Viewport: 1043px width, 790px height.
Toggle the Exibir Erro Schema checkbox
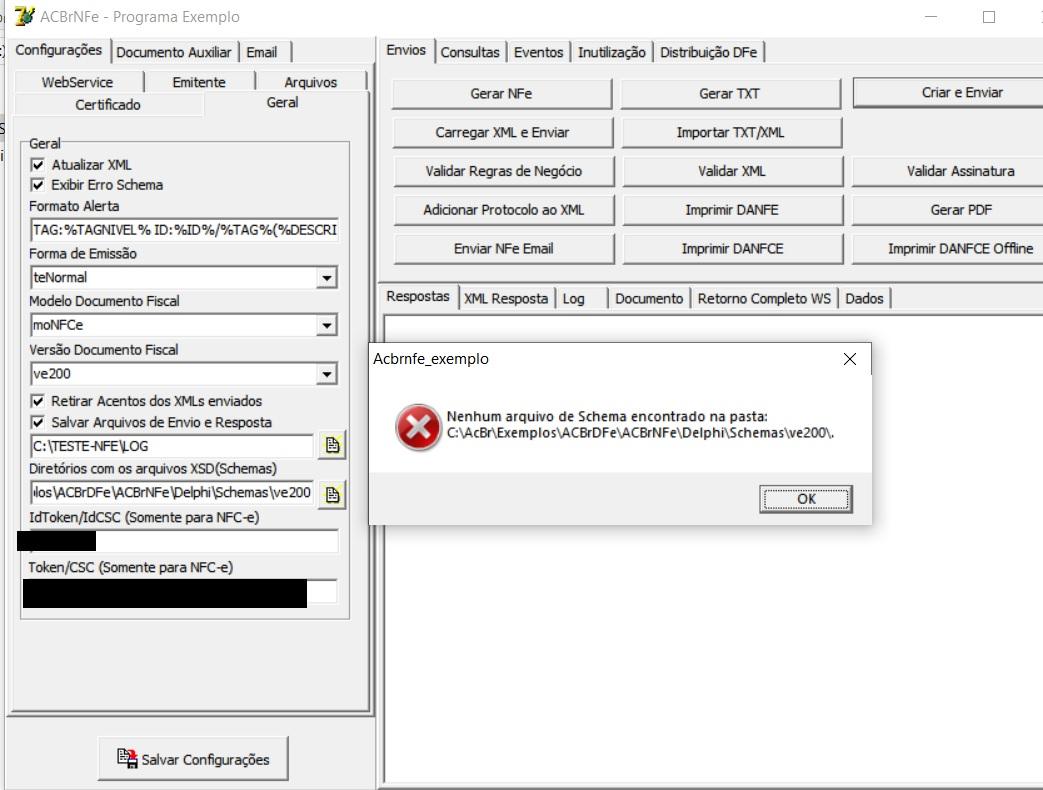38,185
